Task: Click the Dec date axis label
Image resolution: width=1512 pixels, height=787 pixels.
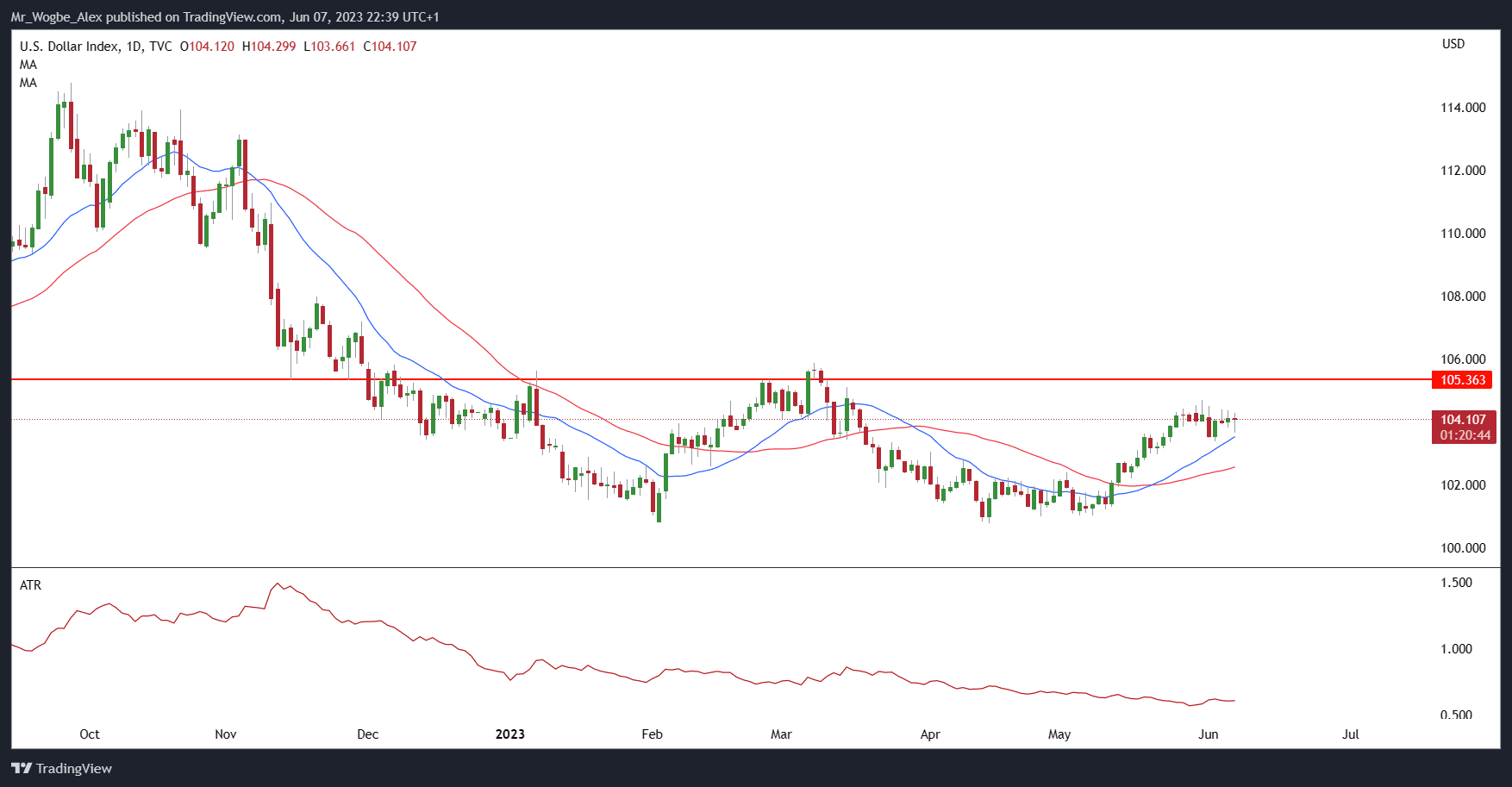Action: coord(367,734)
